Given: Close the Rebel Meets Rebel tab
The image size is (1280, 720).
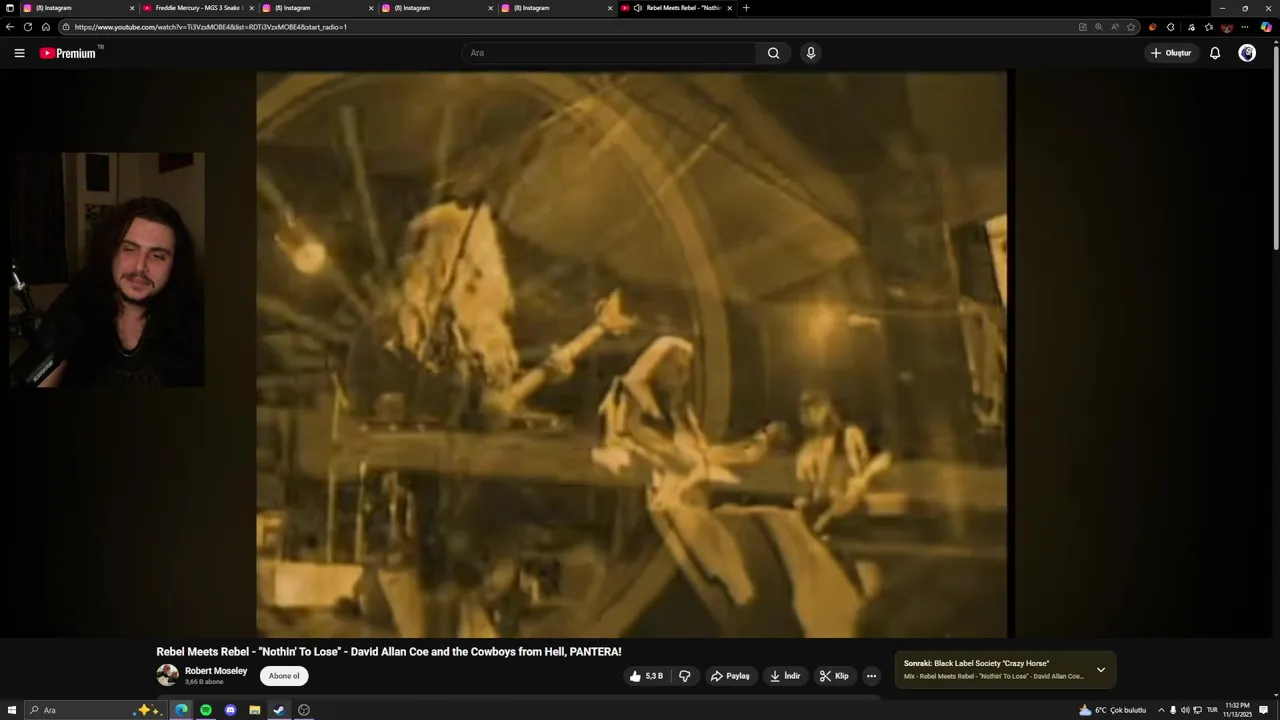Looking at the screenshot, I should pyautogui.click(x=730, y=8).
